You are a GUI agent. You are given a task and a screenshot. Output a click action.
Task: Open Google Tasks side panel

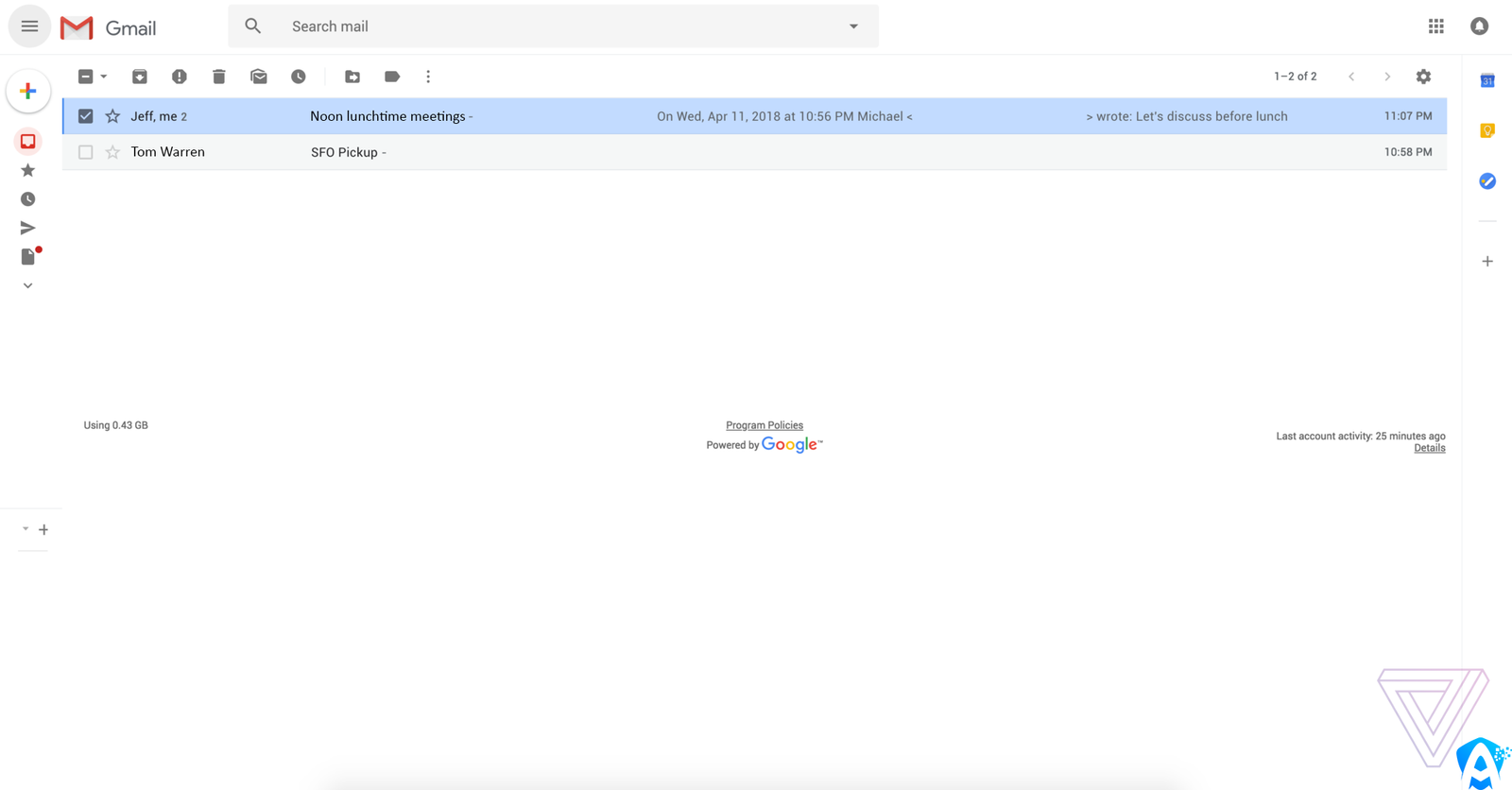(1487, 180)
